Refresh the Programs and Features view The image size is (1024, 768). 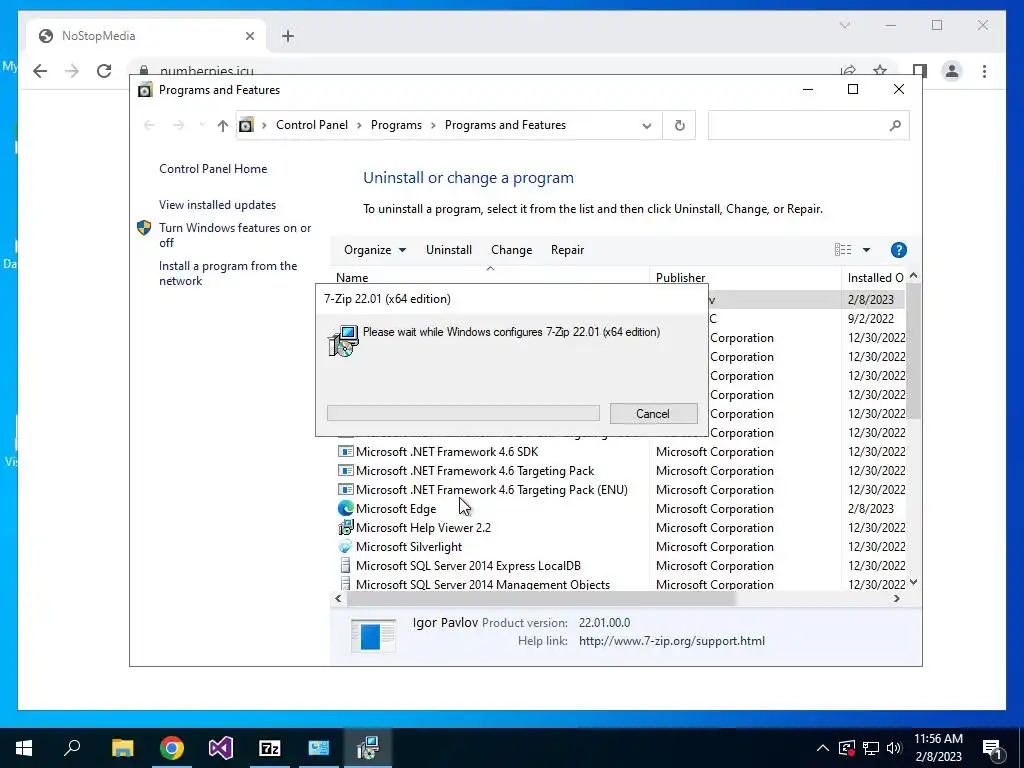[680, 125]
